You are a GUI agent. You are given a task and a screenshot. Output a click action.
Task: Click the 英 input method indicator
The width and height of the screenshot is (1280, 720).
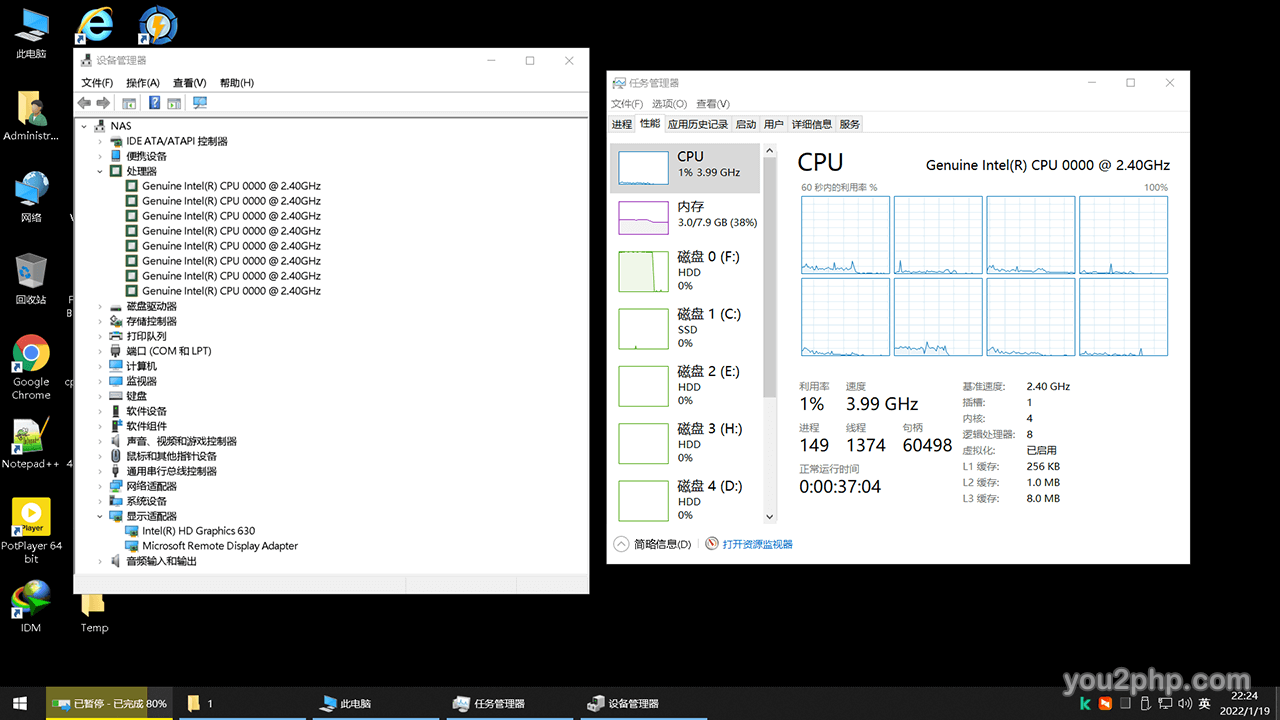point(1204,704)
